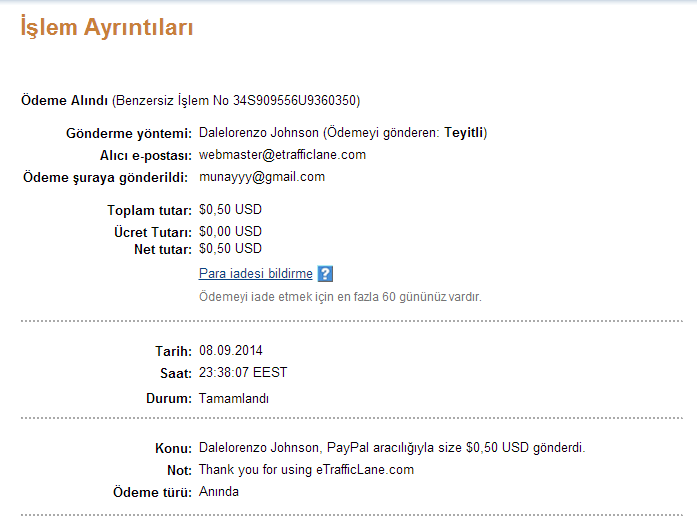
Task: Click the blue question mark help icon
Action: (x=325, y=274)
